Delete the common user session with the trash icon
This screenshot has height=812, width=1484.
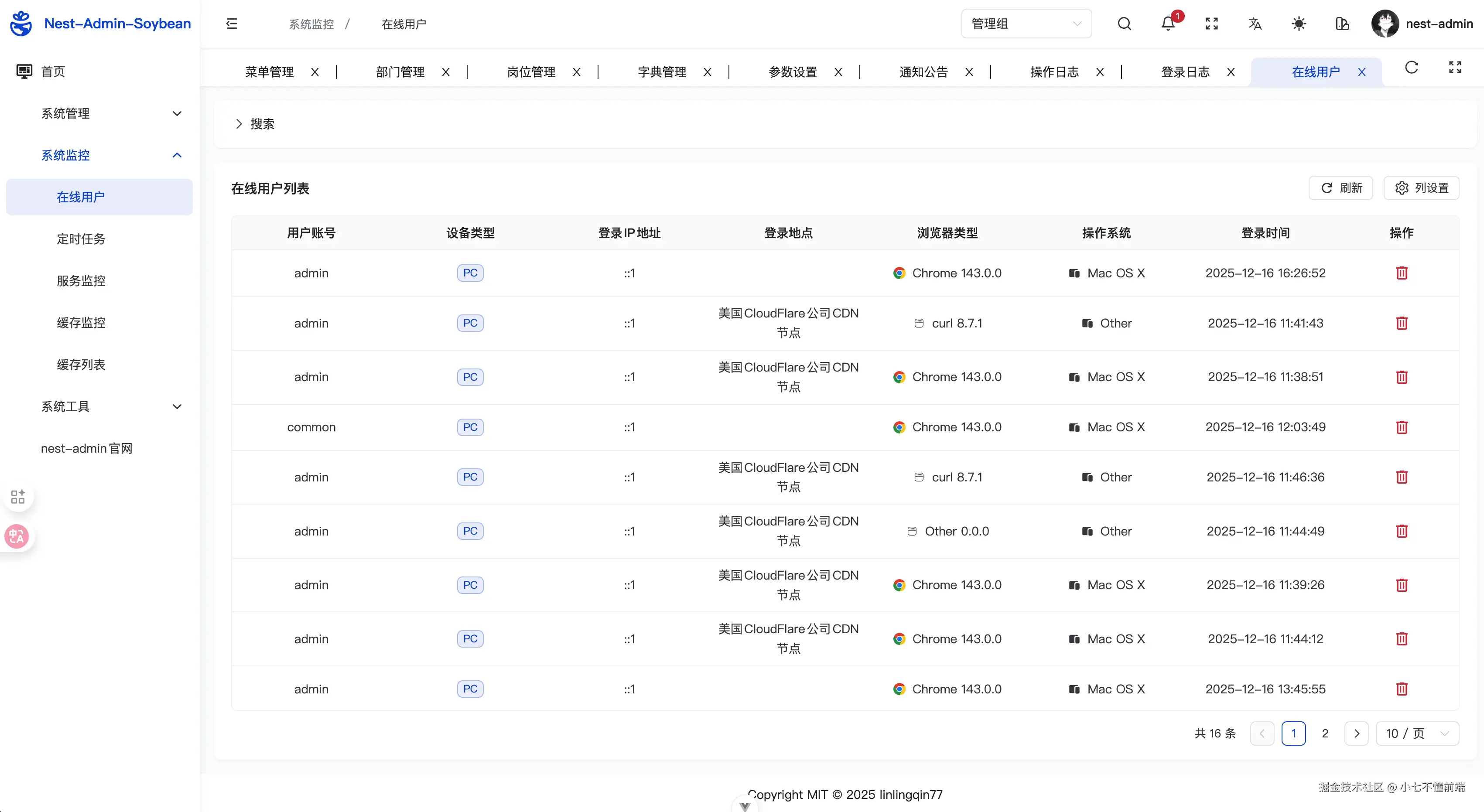coord(1401,427)
